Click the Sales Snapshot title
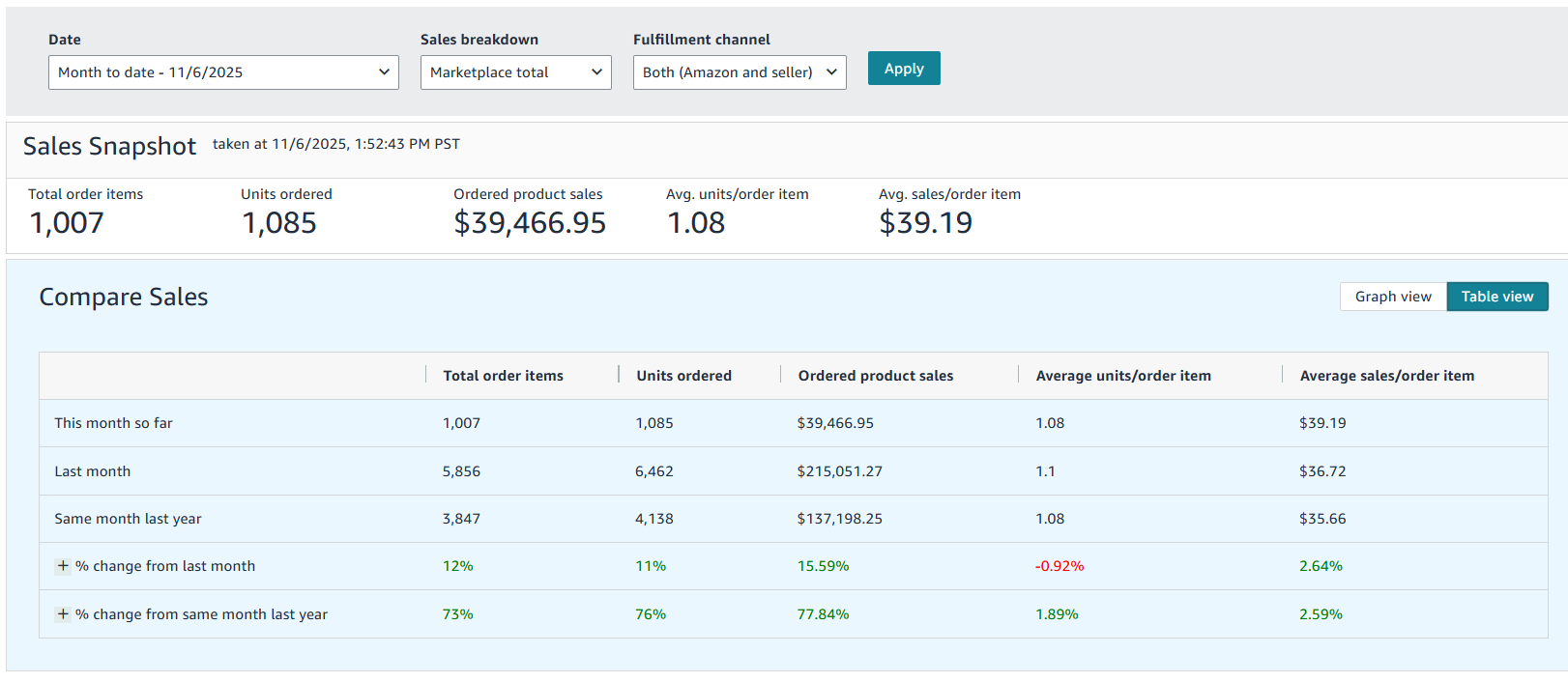Image resolution: width=1568 pixels, height=682 pixels. (109, 146)
